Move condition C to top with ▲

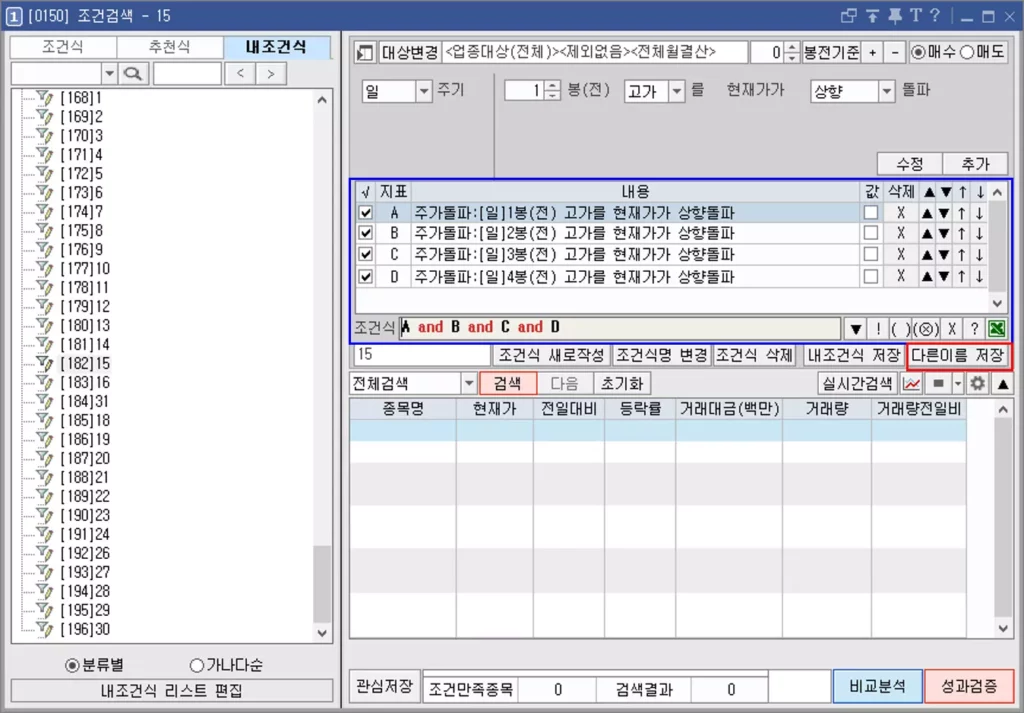[x=927, y=255]
